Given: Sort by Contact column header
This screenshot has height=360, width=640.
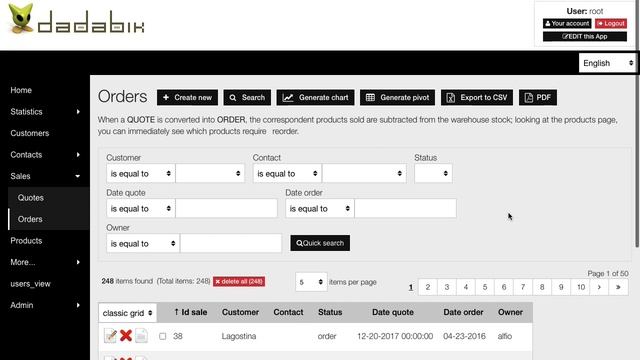Looking at the screenshot, I should 288,312.
